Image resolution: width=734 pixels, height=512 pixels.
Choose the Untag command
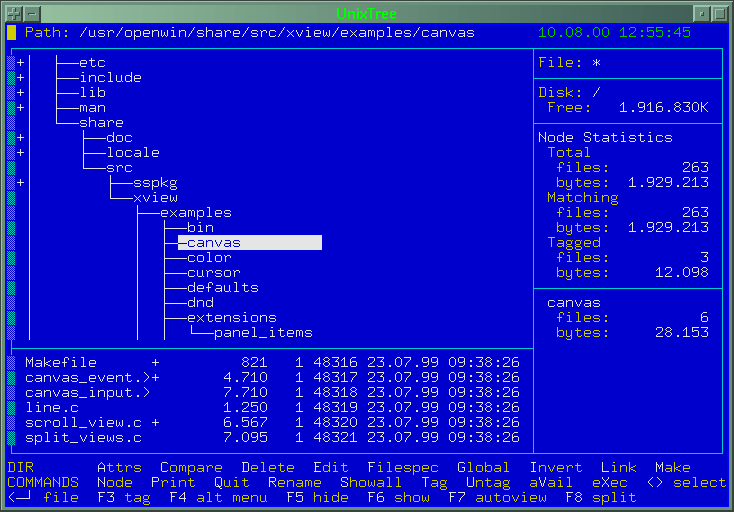pos(488,482)
